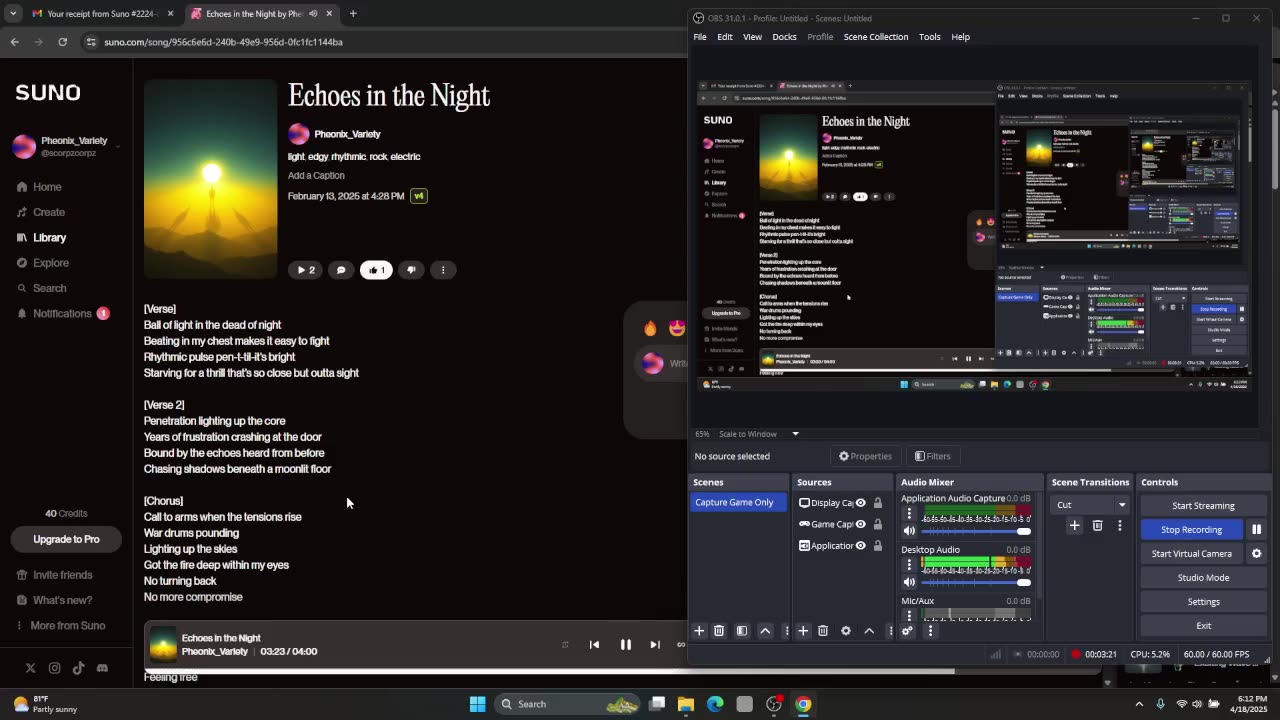The width and height of the screenshot is (1280, 720).
Task: Open Notifications in the Suno sidebar
Action: pos(62,313)
